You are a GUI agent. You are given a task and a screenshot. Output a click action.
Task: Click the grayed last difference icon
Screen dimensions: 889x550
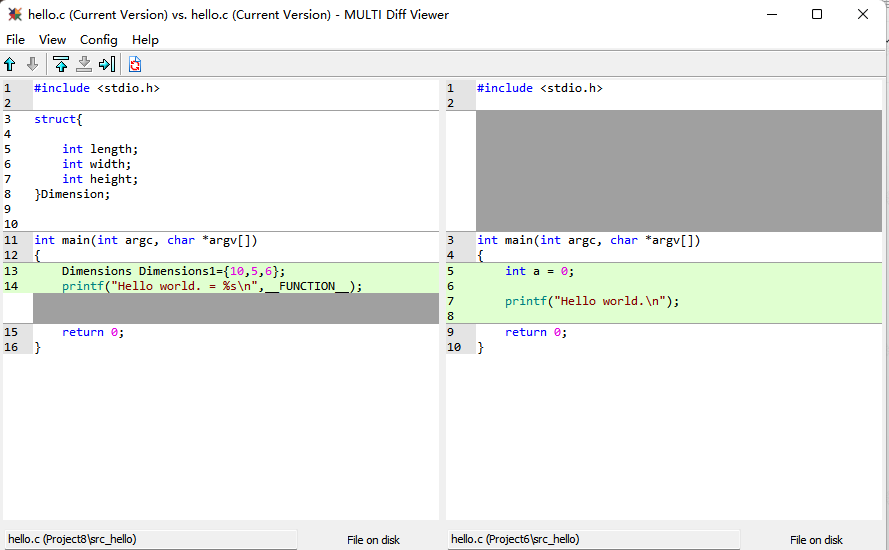[84, 64]
